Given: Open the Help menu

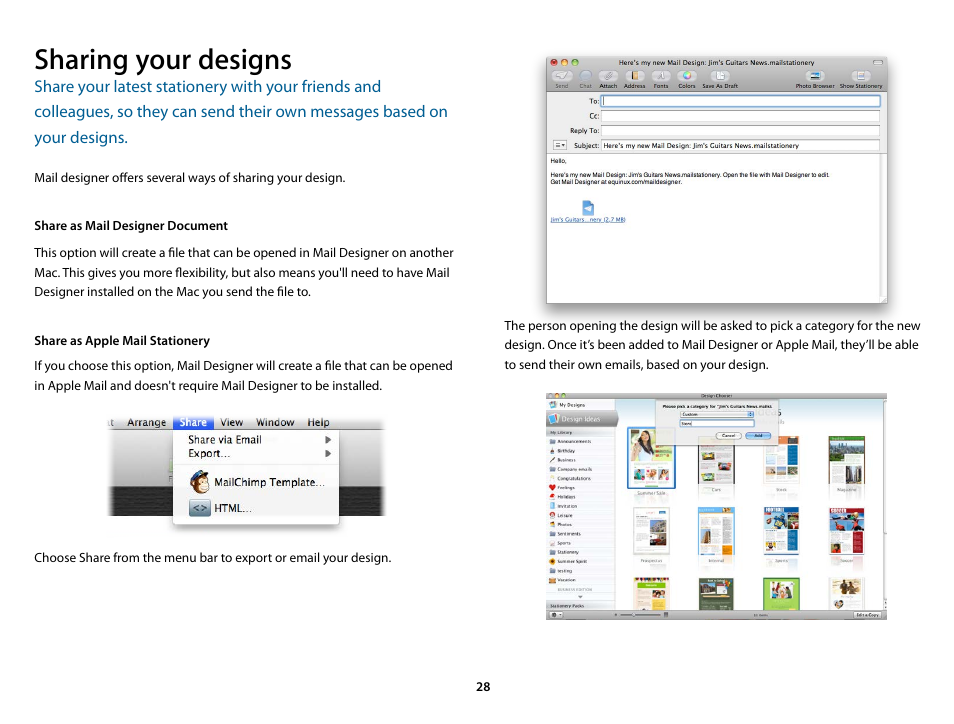Looking at the screenshot, I should click(318, 422).
